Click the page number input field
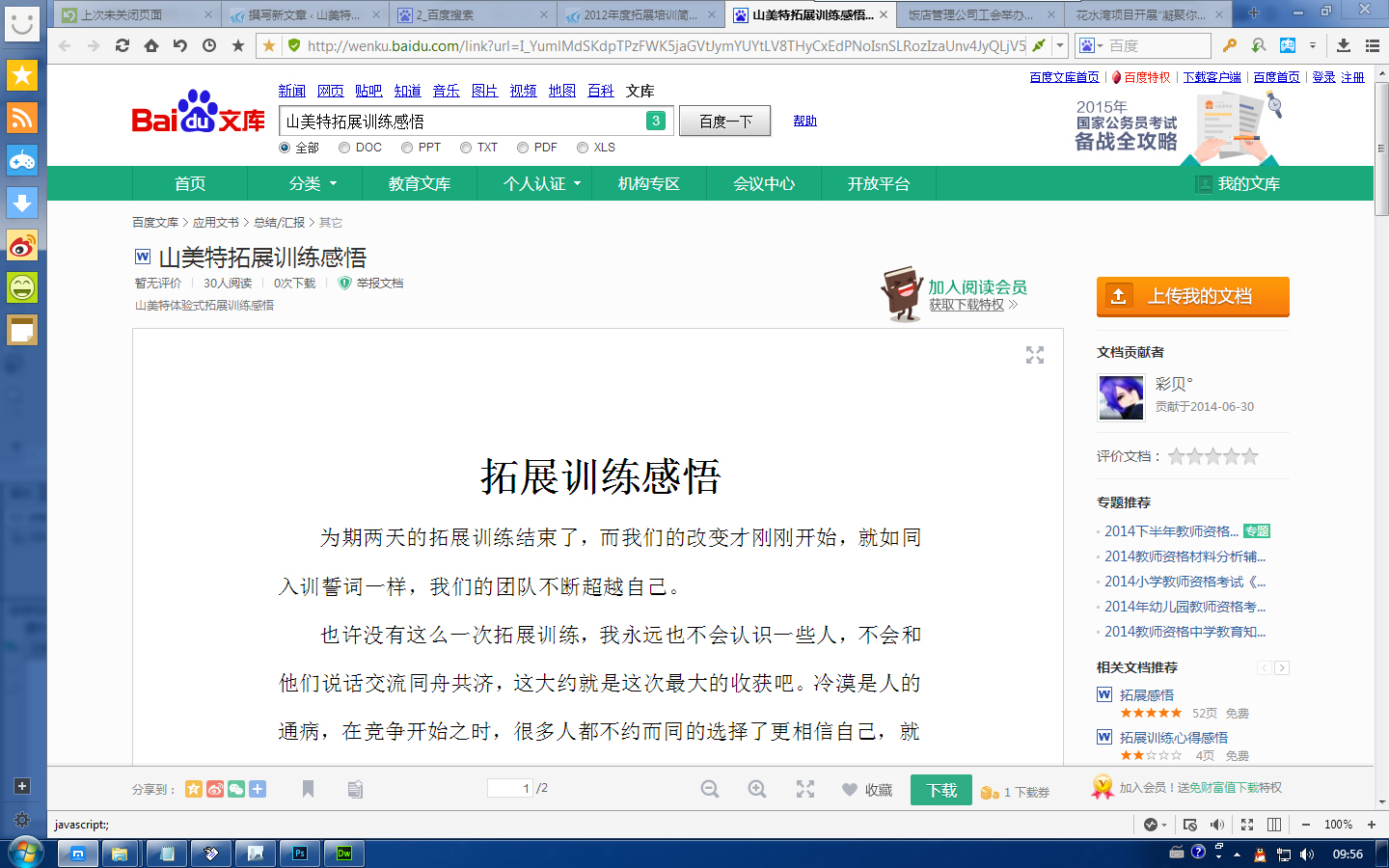The height and width of the screenshot is (868, 1389). [x=510, y=788]
